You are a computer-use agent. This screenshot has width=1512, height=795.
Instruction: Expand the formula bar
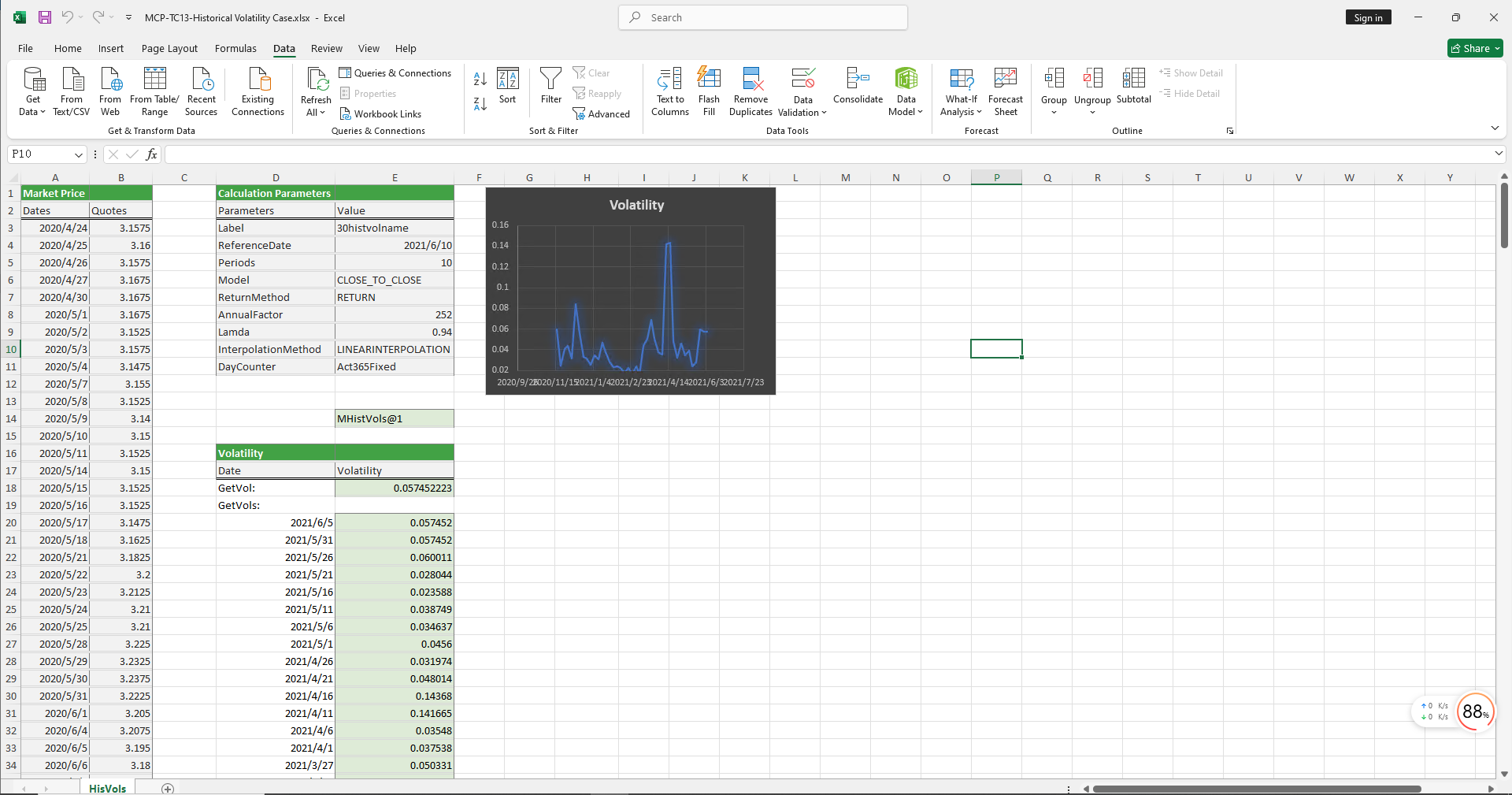pos(1499,154)
